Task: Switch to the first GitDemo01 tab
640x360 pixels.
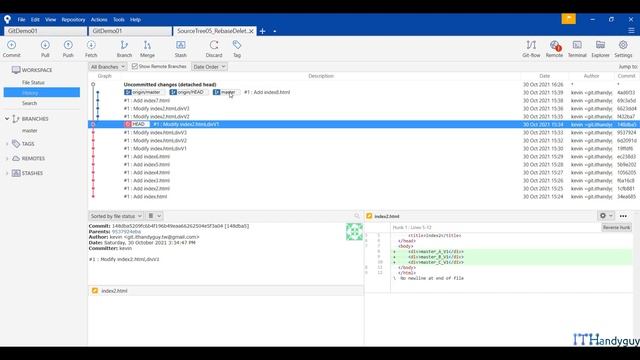Action: pos(45,31)
